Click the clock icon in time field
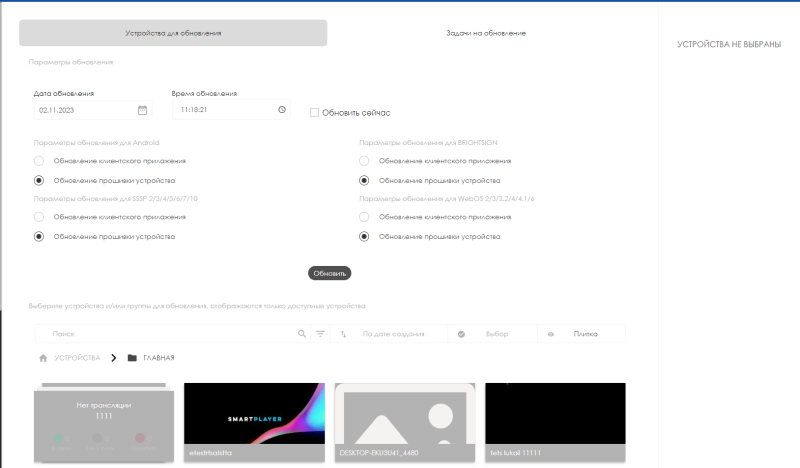 pyautogui.click(x=282, y=110)
